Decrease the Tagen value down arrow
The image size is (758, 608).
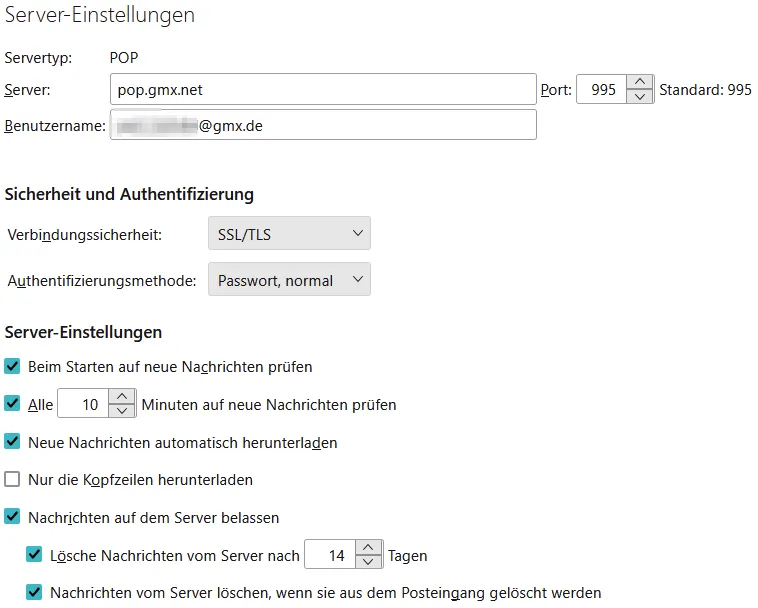coord(368,562)
